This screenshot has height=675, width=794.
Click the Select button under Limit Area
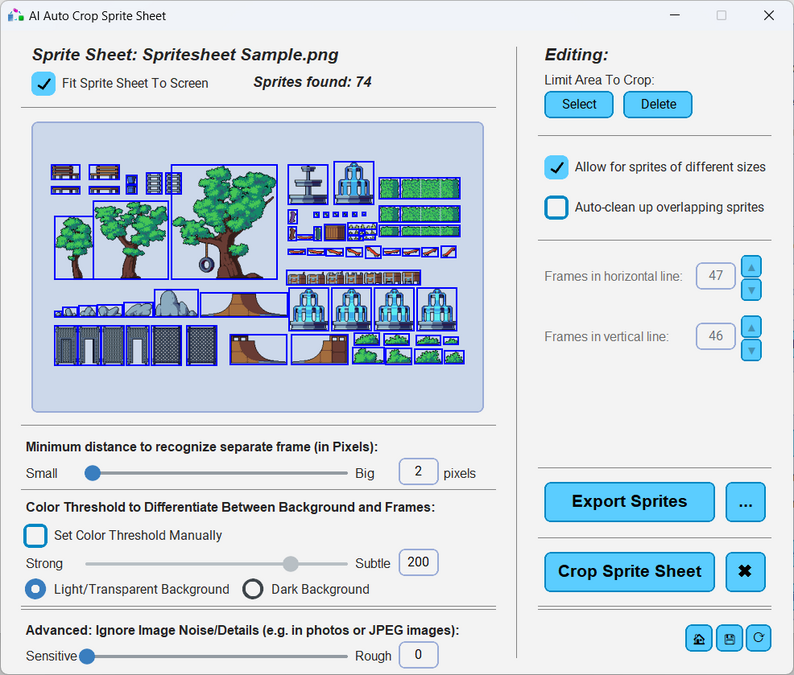(579, 104)
